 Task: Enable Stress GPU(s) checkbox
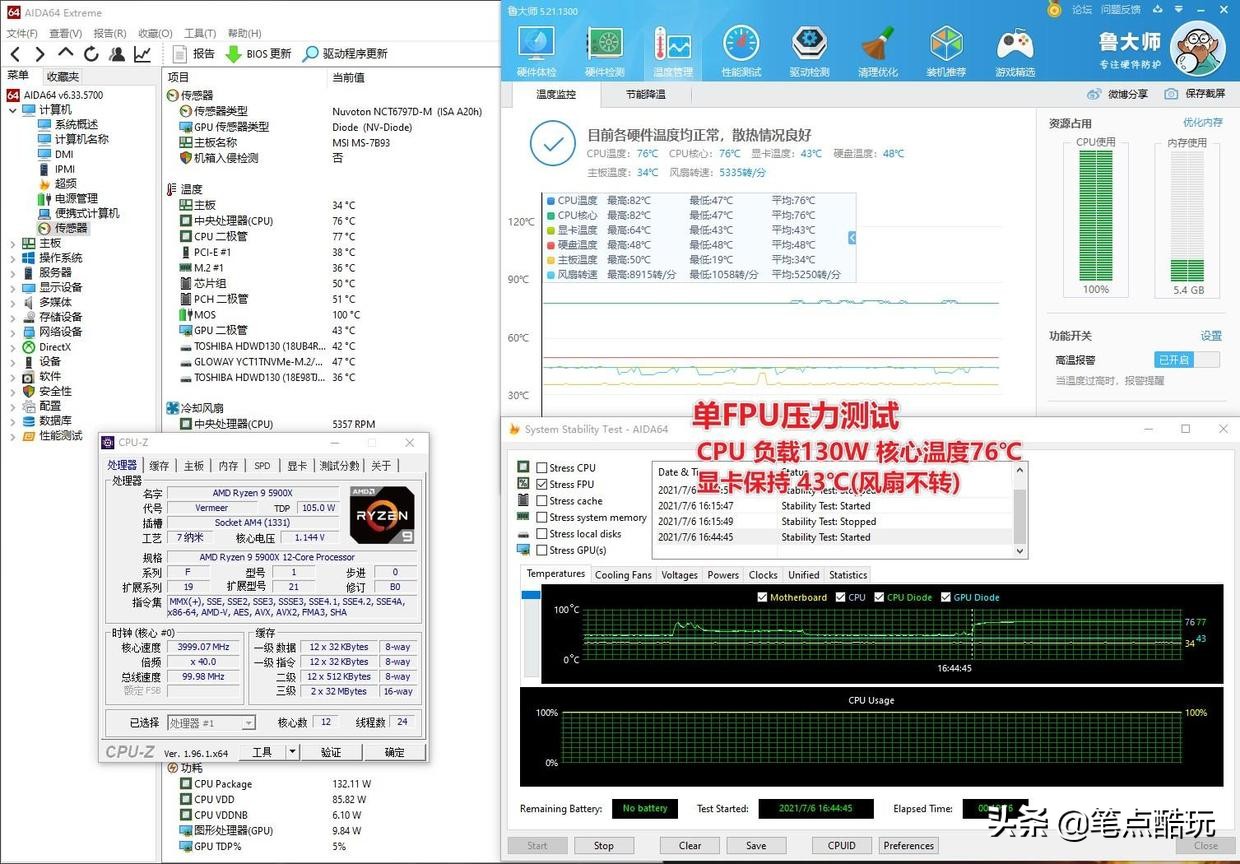541,550
